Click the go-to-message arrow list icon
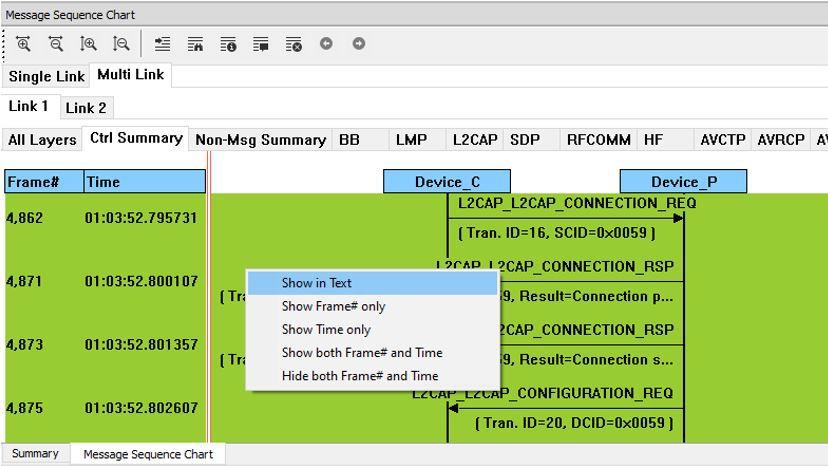 (x=163, y=44)
